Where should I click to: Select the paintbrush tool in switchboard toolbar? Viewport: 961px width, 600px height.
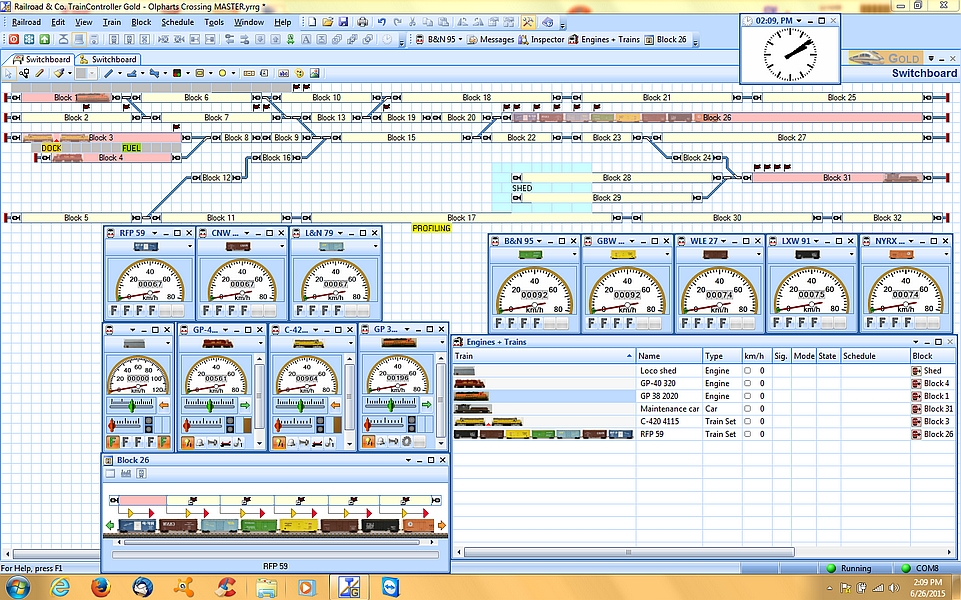[x=58, y=73]
